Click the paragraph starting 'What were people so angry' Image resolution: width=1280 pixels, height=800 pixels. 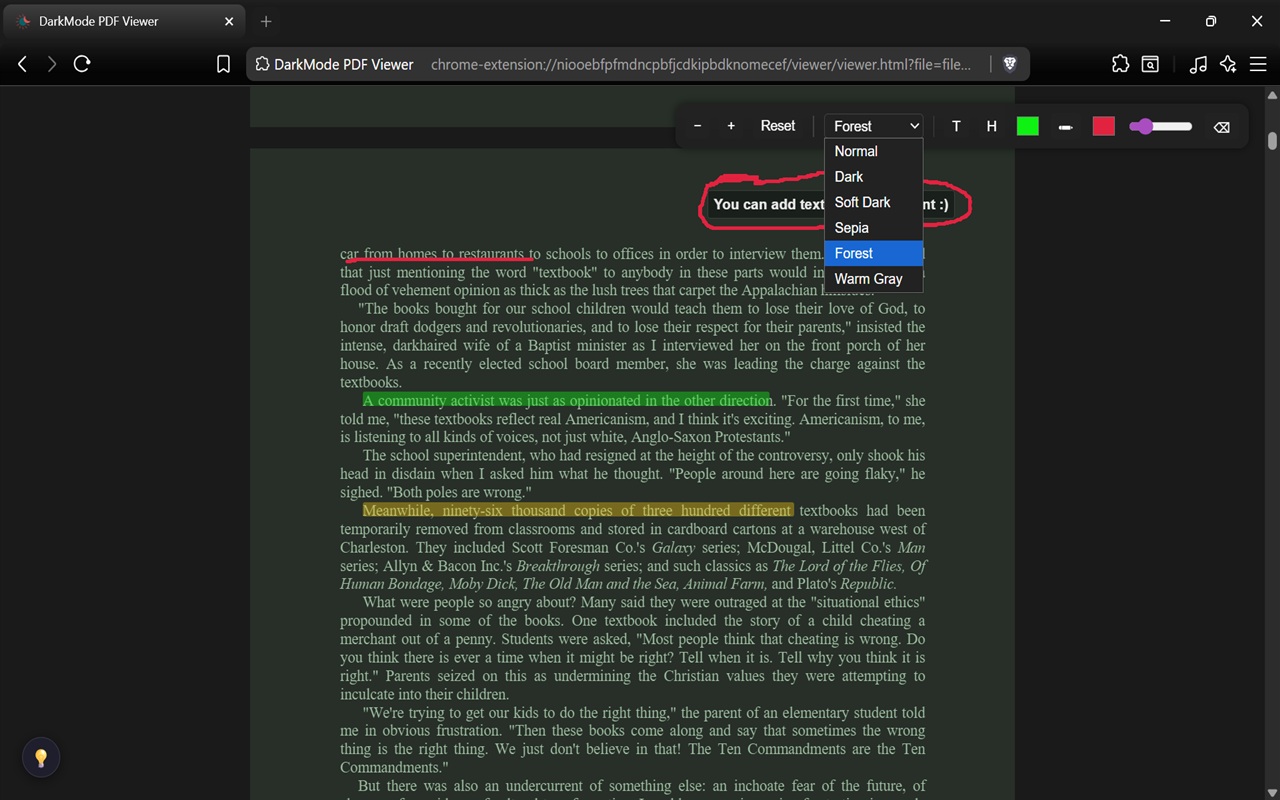point(632,648)
